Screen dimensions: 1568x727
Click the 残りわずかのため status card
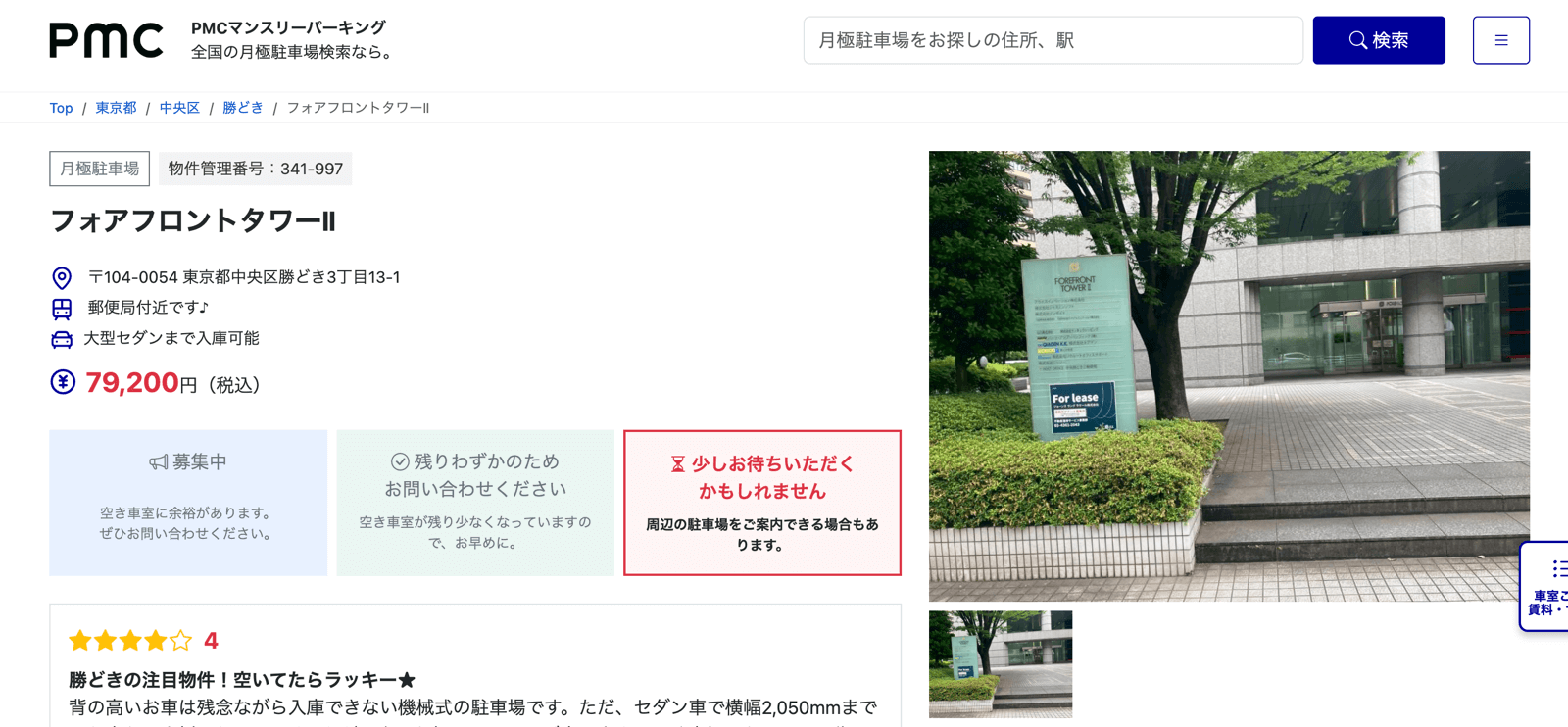tap(475, 503)
